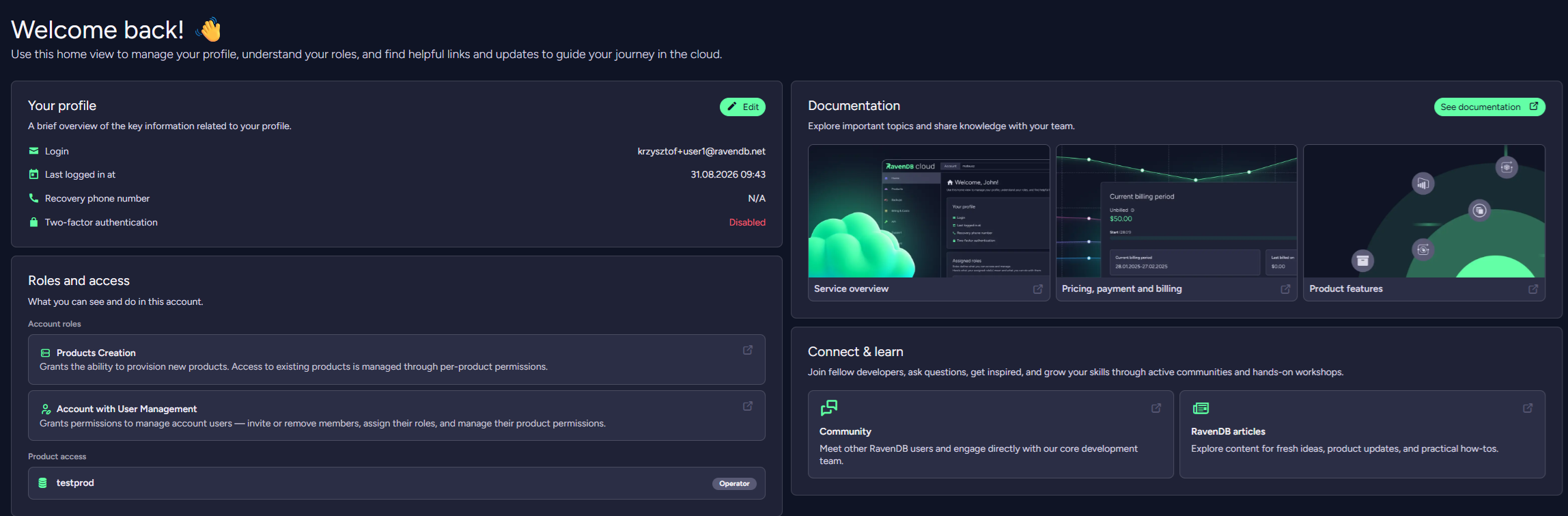
Task: Click the waving hand emoji next to Welcome back
Action: coord(209,29)
